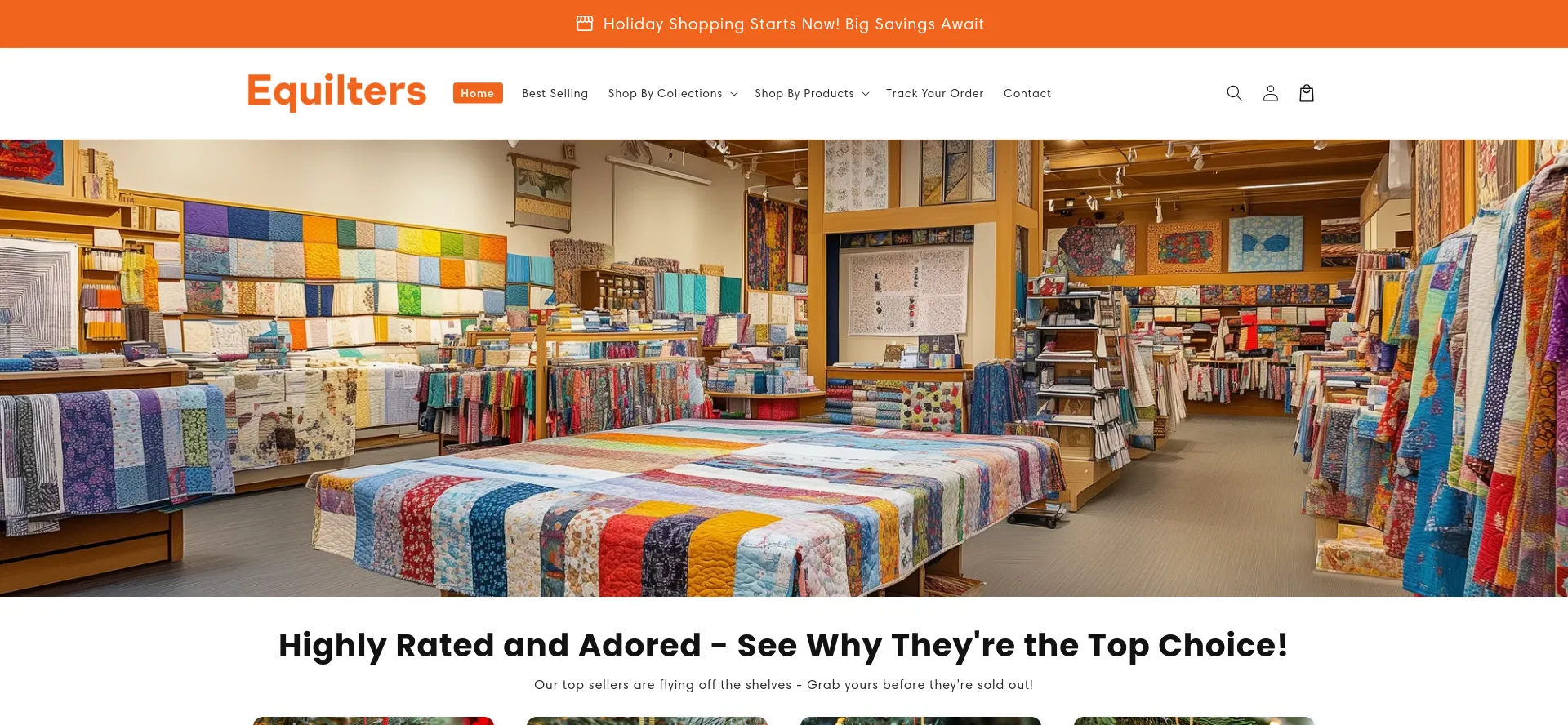
Task: Open the third top seller product thumbnail
Action: click(x=920, y=721)
